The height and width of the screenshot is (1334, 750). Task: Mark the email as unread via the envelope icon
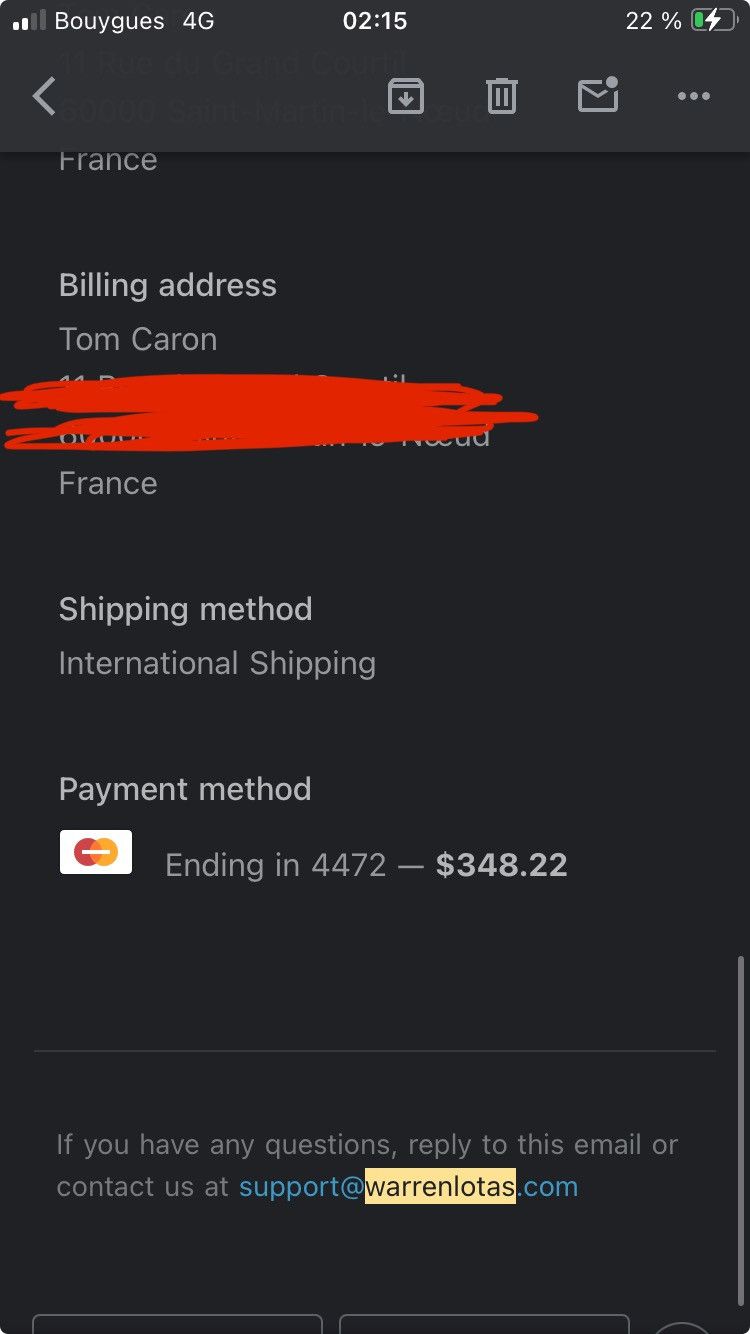click(598, 95)
